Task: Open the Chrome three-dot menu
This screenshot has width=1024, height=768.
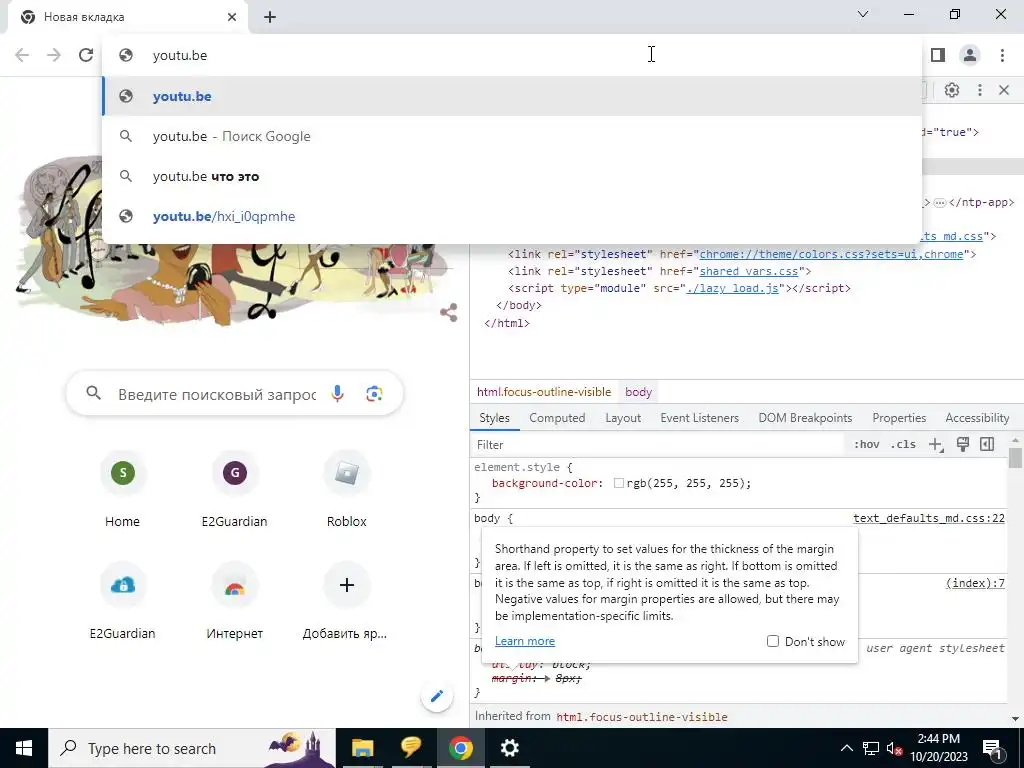Action: (1002, 56)
